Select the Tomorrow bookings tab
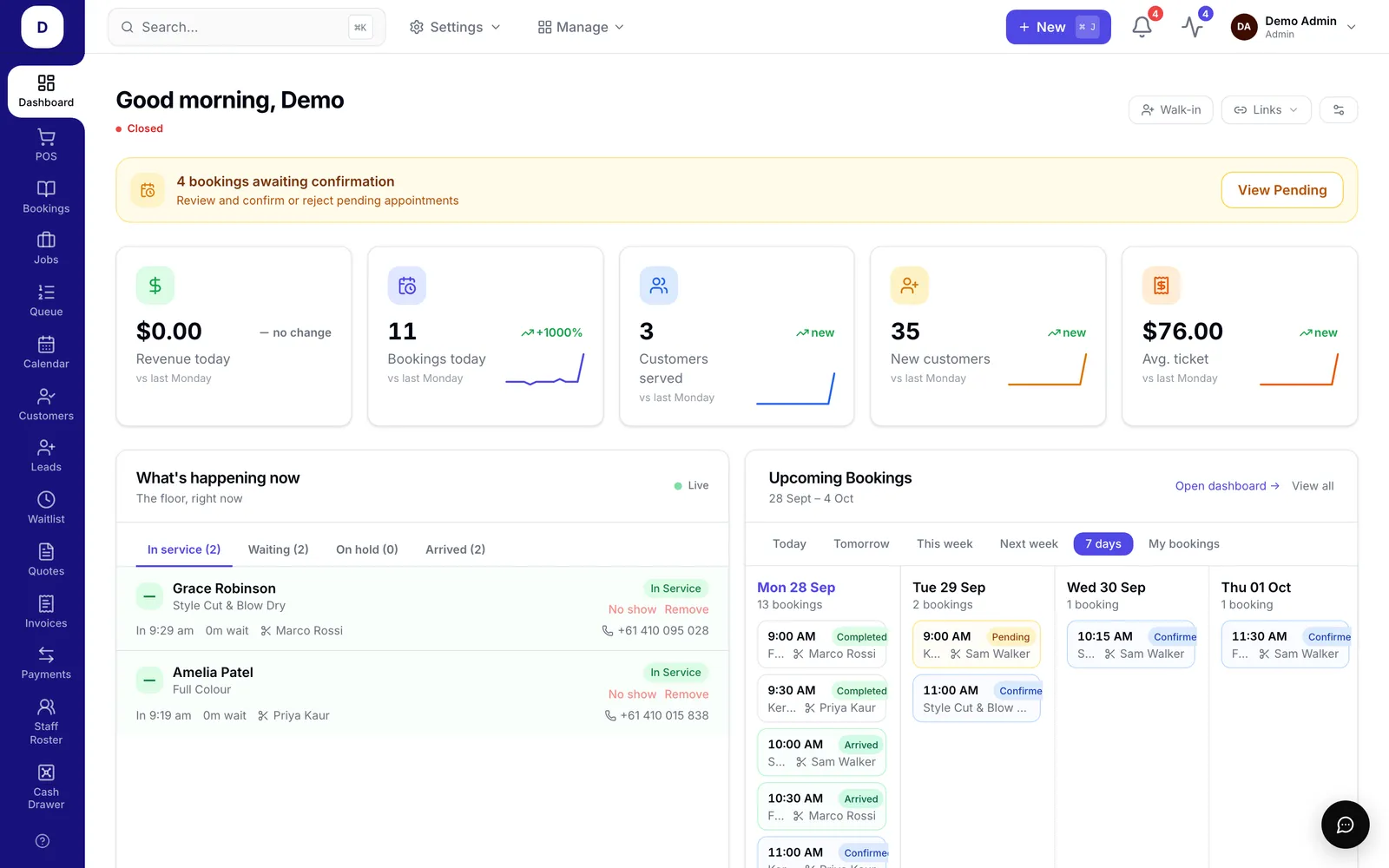The height and width of the screenshot is (868, 1389). (x=861, y=544)
